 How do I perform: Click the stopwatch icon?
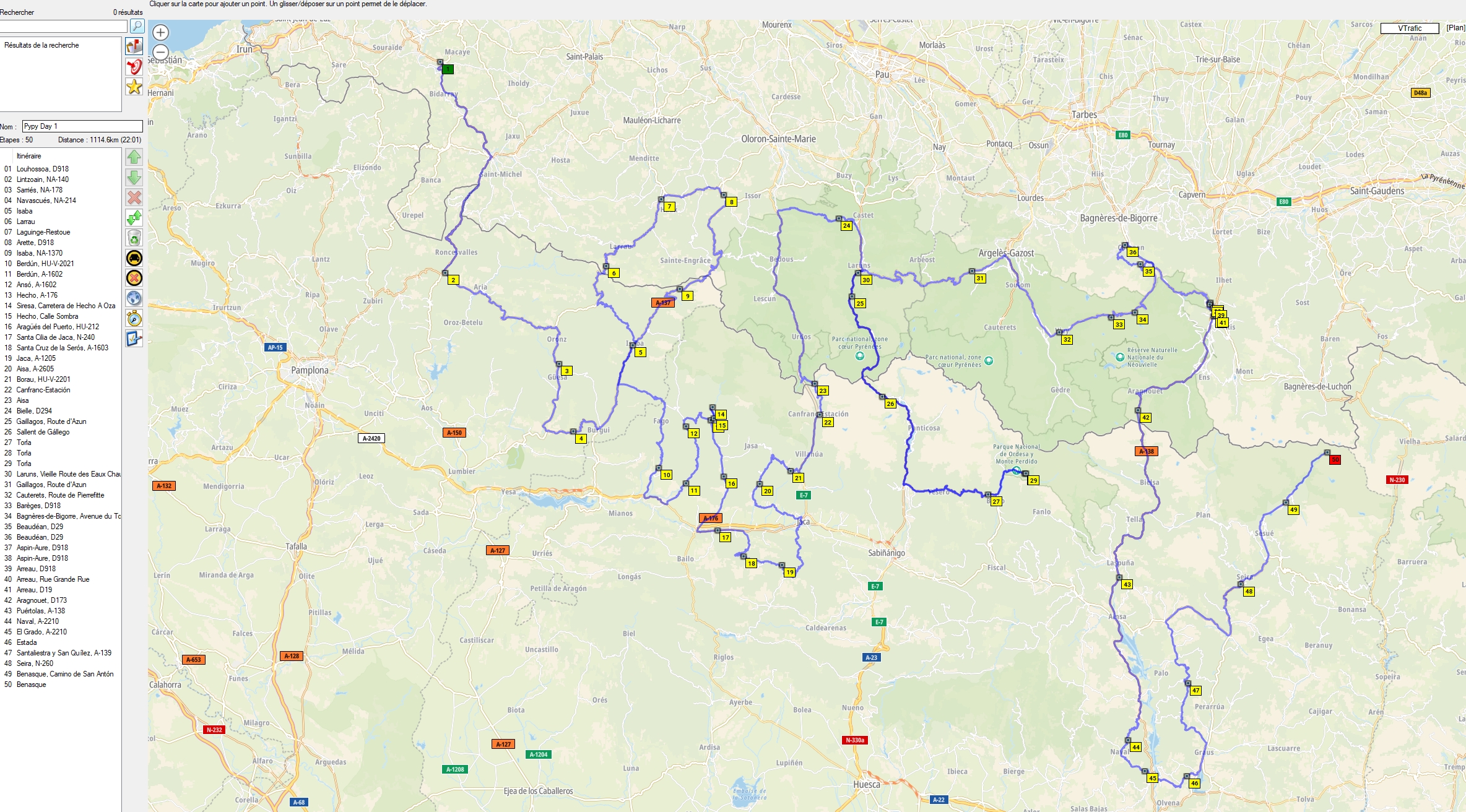[134, 319]
